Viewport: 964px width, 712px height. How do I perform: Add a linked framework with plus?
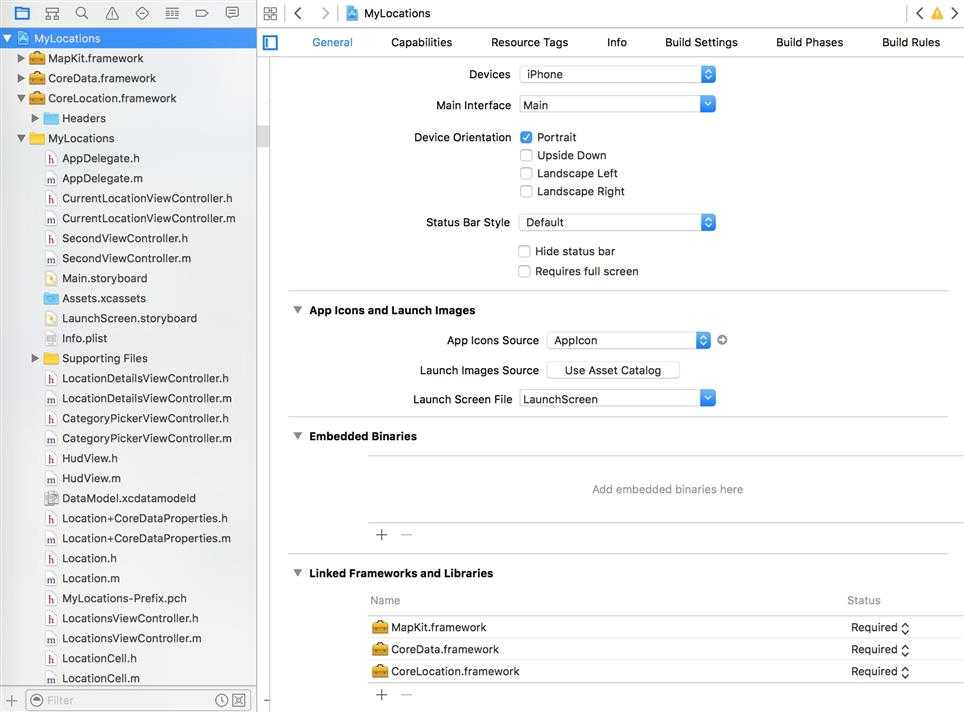pos(382,695)
